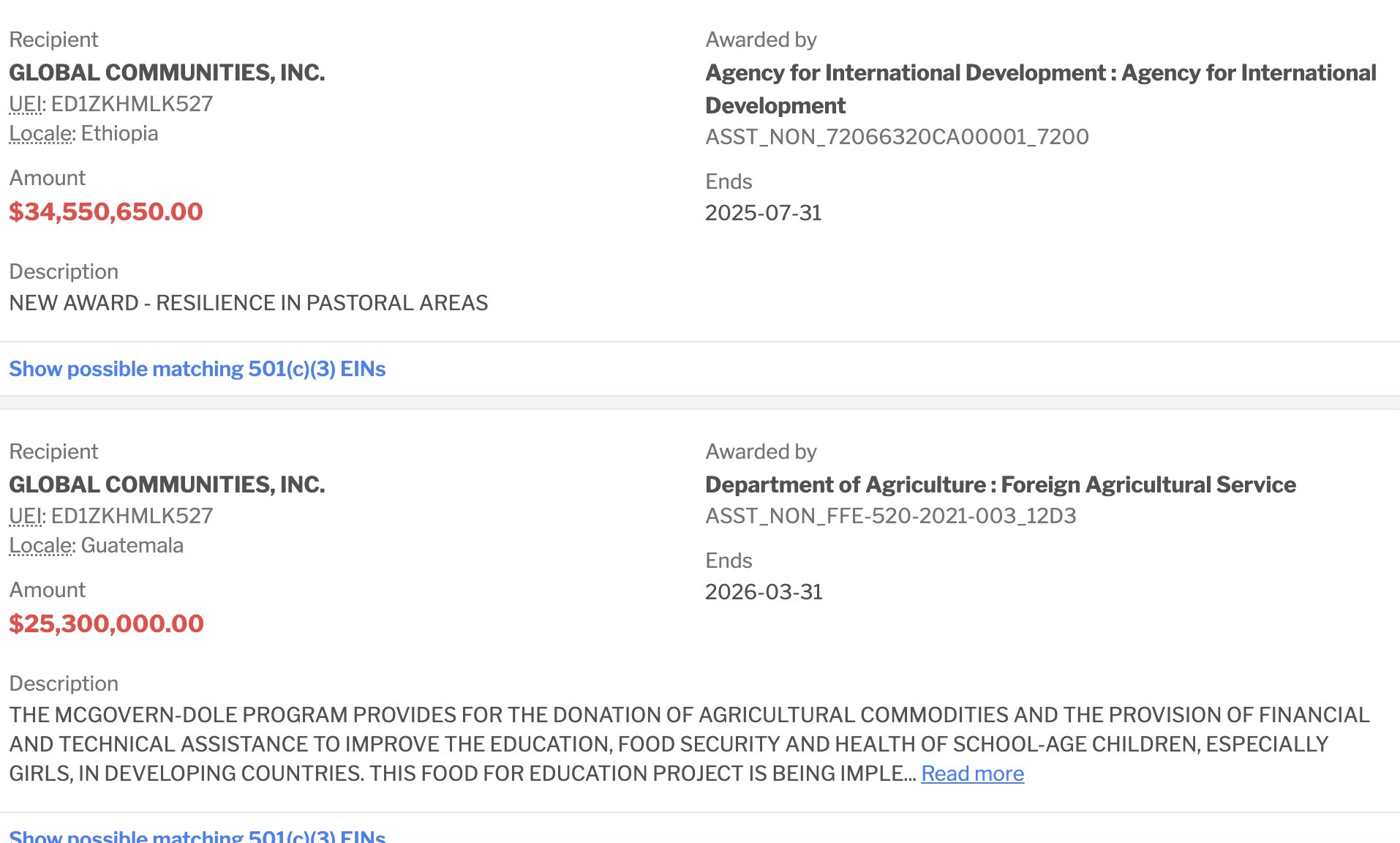This screenshot has height=843, width=1400.
Task: Click the second GLOBAL COMMUNITIES, INC. recipient name
Action: (x=167, y=484)
